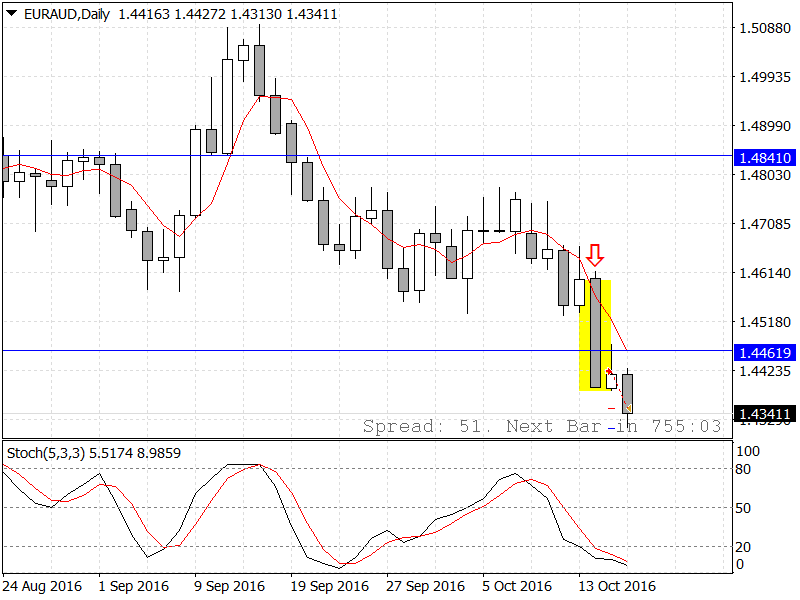Click the stochastic scale value 100

[748, 451]
